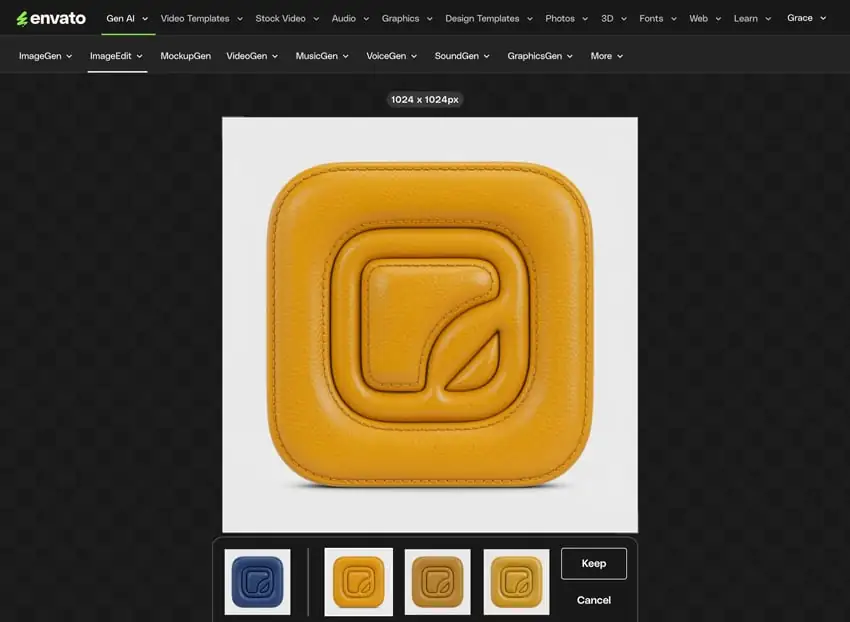This screenshot has height=622, width=850.
Task: Expand the More chevron arrow
Action: (620, 56)
